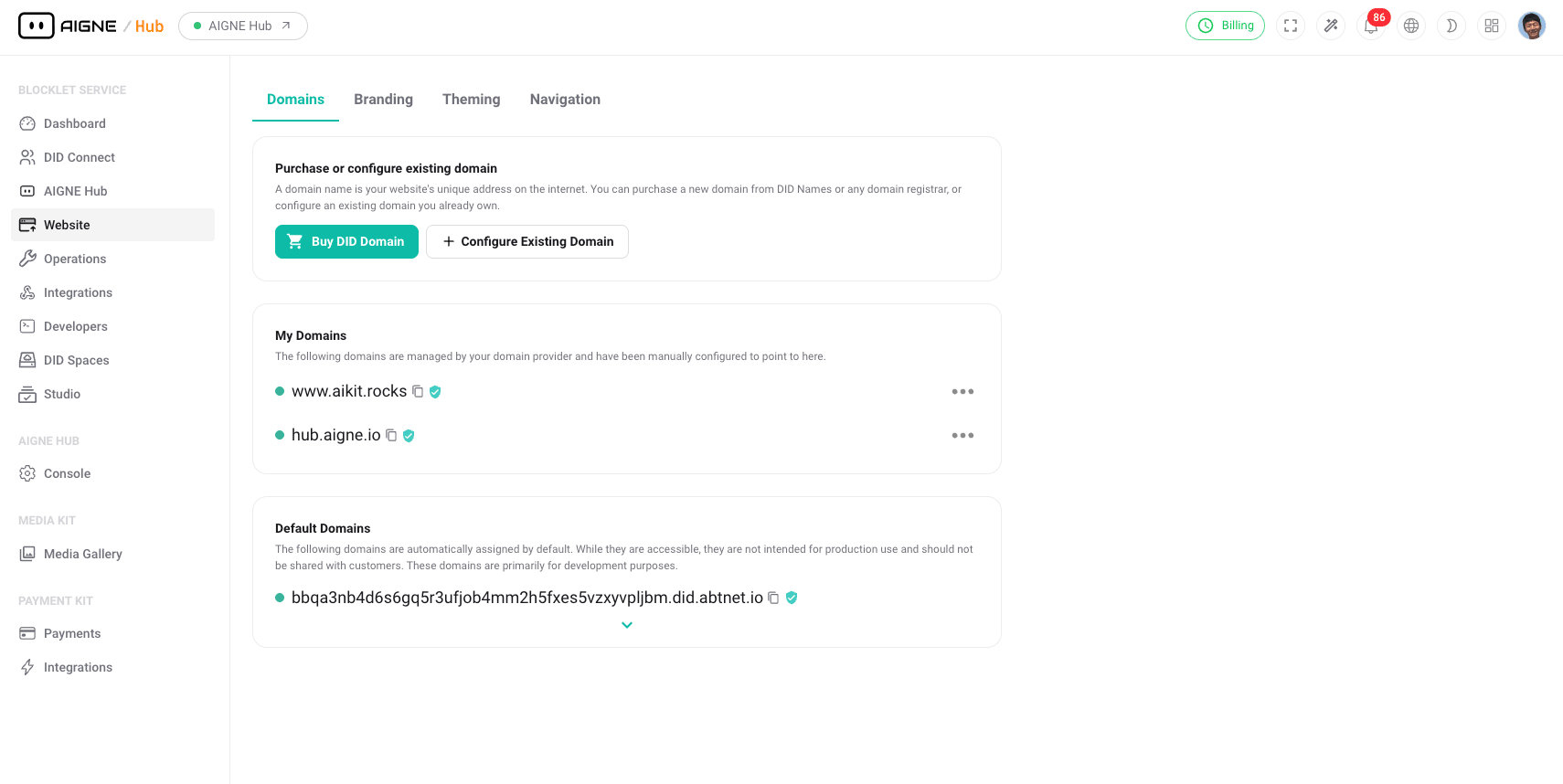This screenshot has height=784, width=1563.
Task: Switch language via the globe icon
Action: [1411, 26]
